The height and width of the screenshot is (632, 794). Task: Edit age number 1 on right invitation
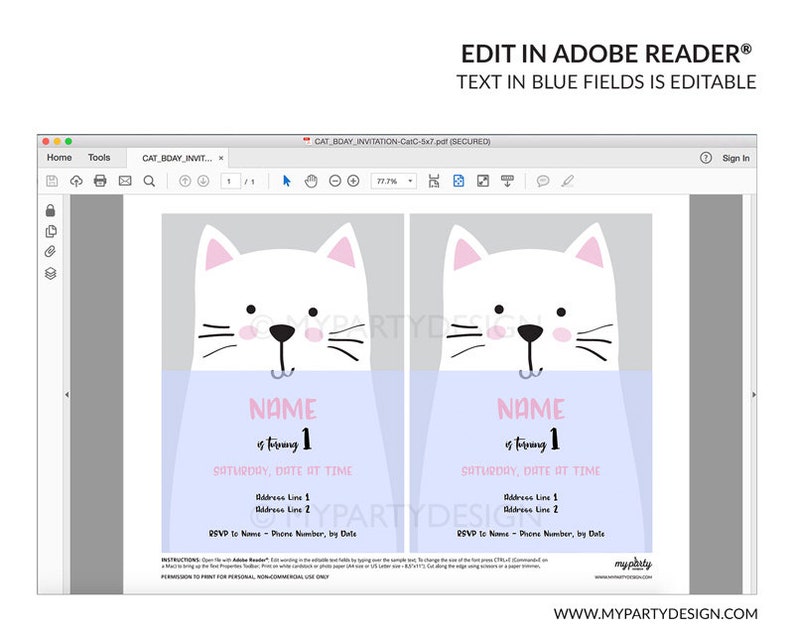(554, 439)
